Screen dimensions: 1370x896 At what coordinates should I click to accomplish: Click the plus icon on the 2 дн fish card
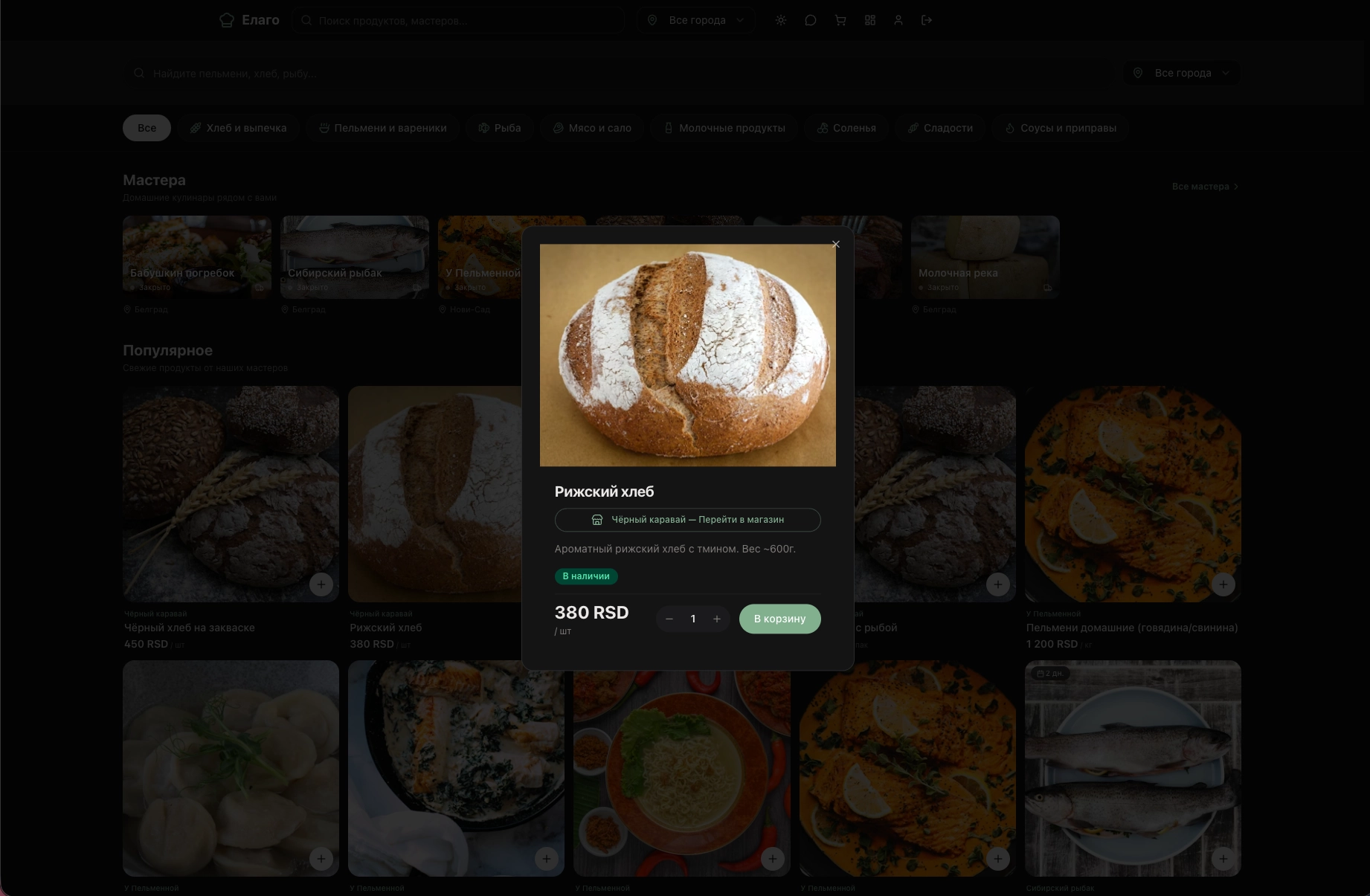tap(1223, 859)
